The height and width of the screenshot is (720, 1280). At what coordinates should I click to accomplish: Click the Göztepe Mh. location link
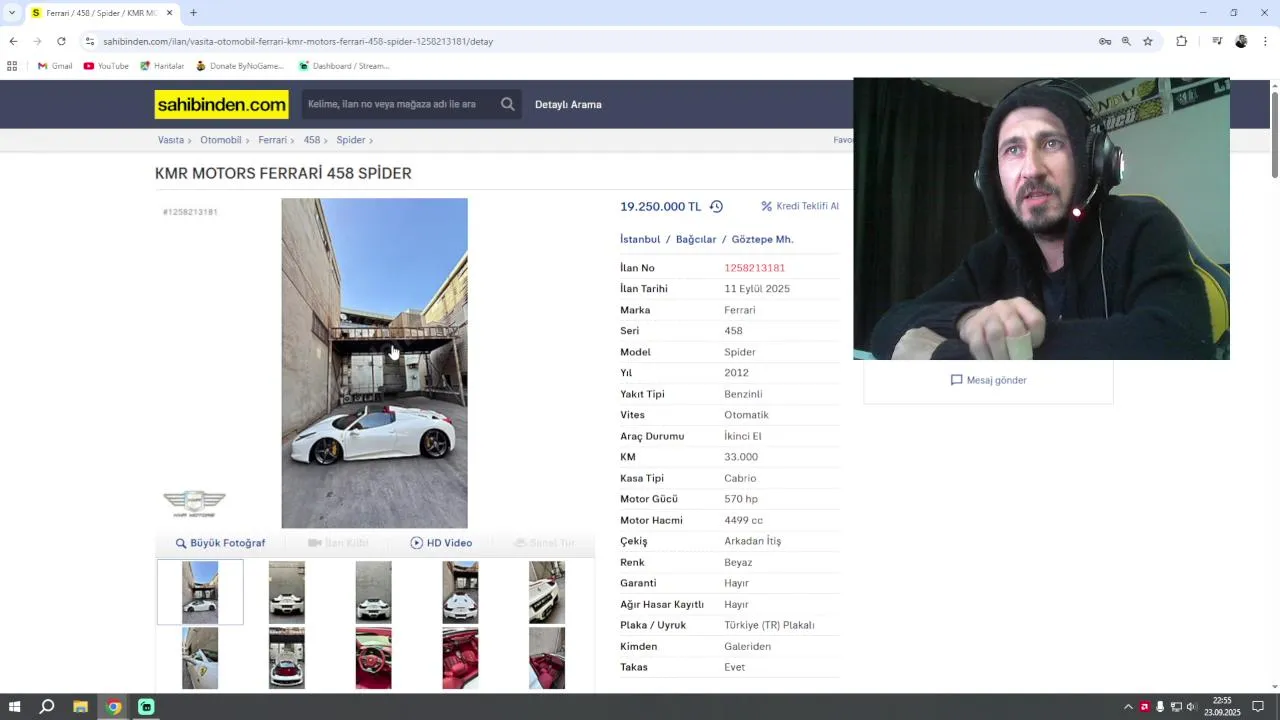(762, 239)
